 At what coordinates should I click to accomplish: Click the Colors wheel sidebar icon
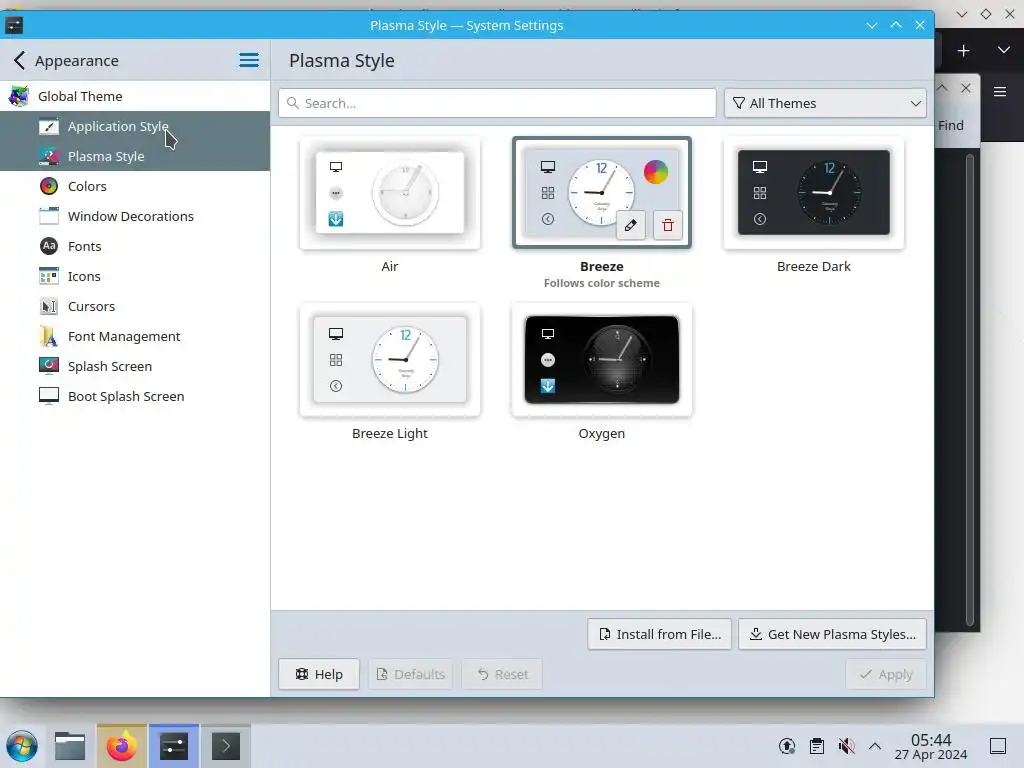pos(49,186)
